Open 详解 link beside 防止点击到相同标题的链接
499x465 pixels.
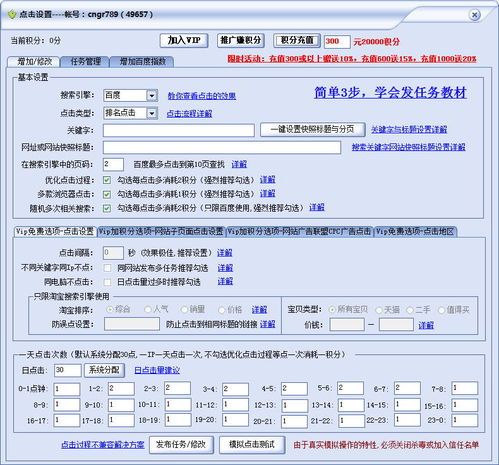[x=267, y=324]
